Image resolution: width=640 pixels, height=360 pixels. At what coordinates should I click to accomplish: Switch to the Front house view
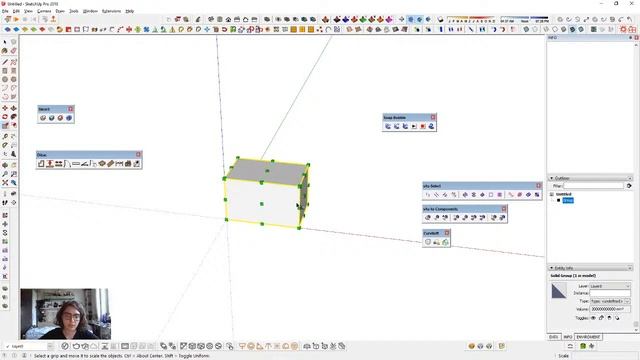pos(228,19)
